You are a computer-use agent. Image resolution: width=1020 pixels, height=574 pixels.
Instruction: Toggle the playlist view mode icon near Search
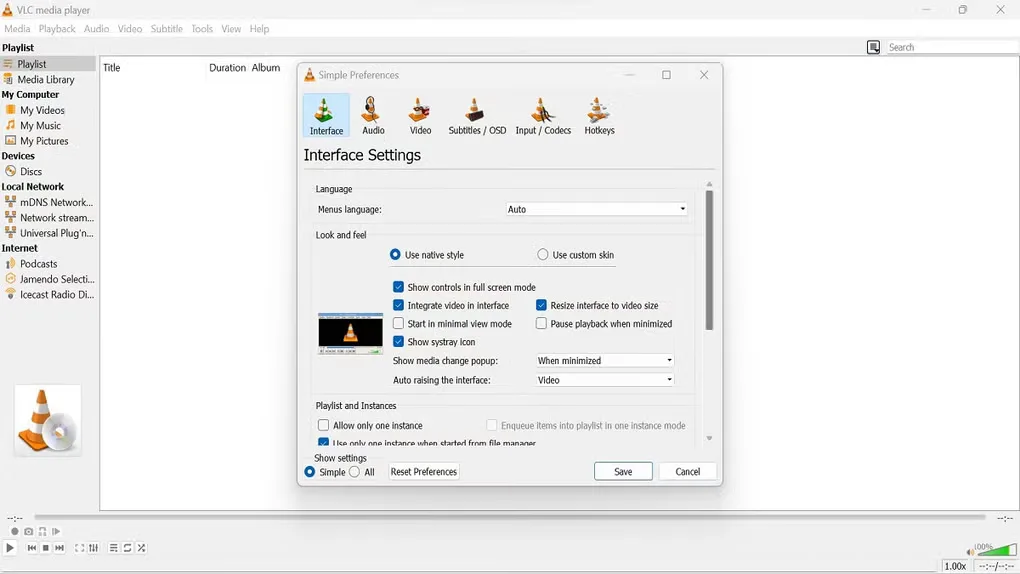[873, 47]
